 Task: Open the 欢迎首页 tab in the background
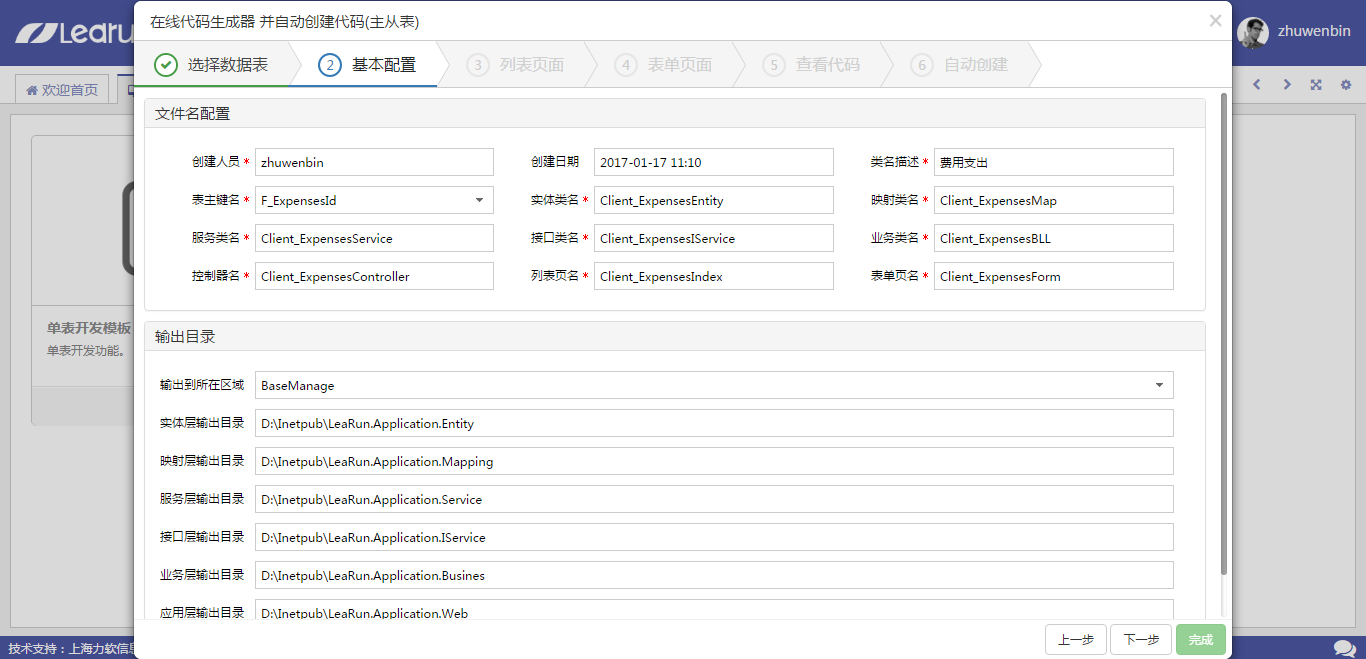tap(62, 90)
